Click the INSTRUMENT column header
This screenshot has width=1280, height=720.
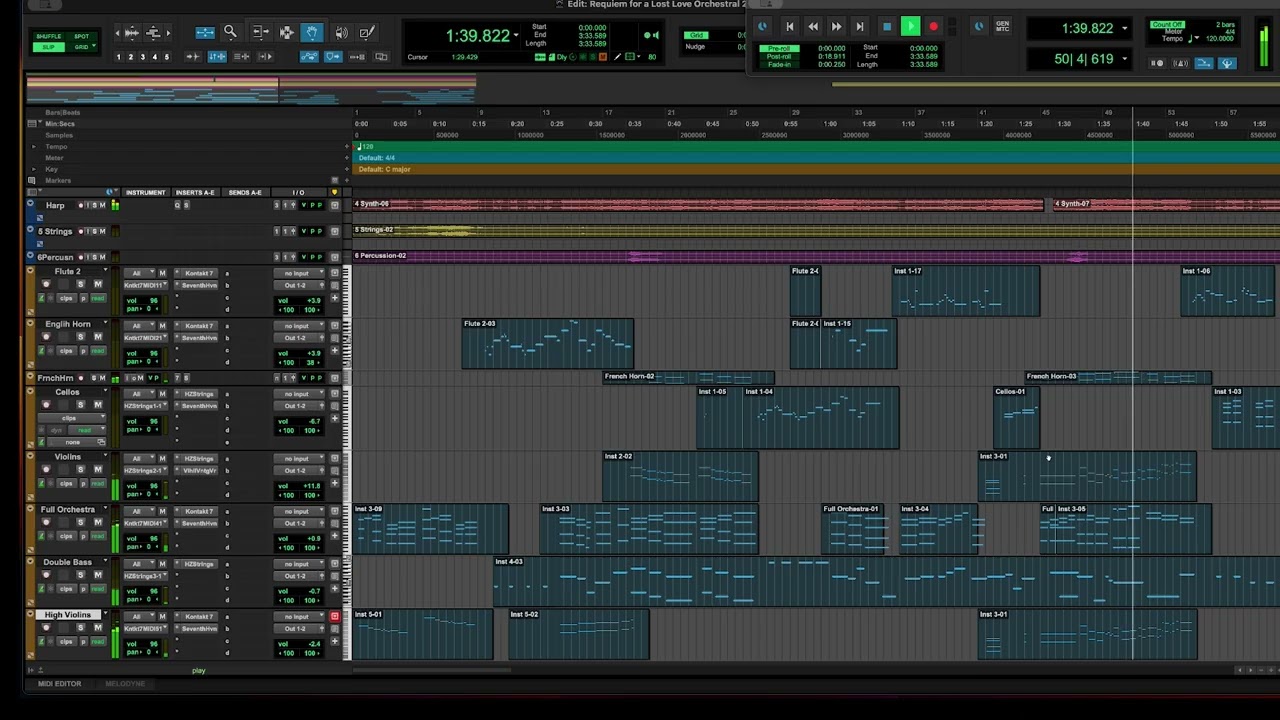[146, 192]
